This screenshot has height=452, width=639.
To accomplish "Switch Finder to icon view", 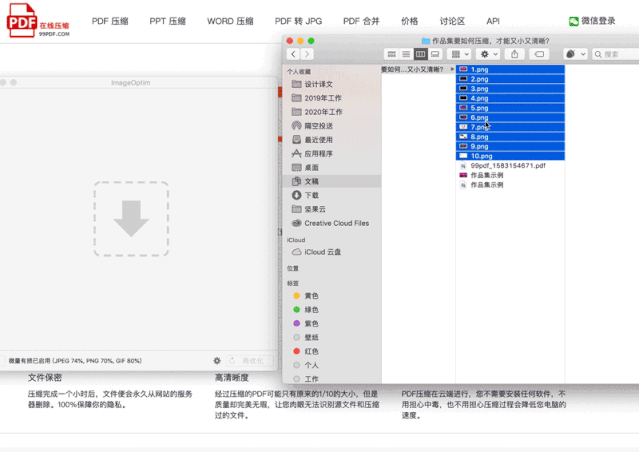I will (x=392, y=54).
